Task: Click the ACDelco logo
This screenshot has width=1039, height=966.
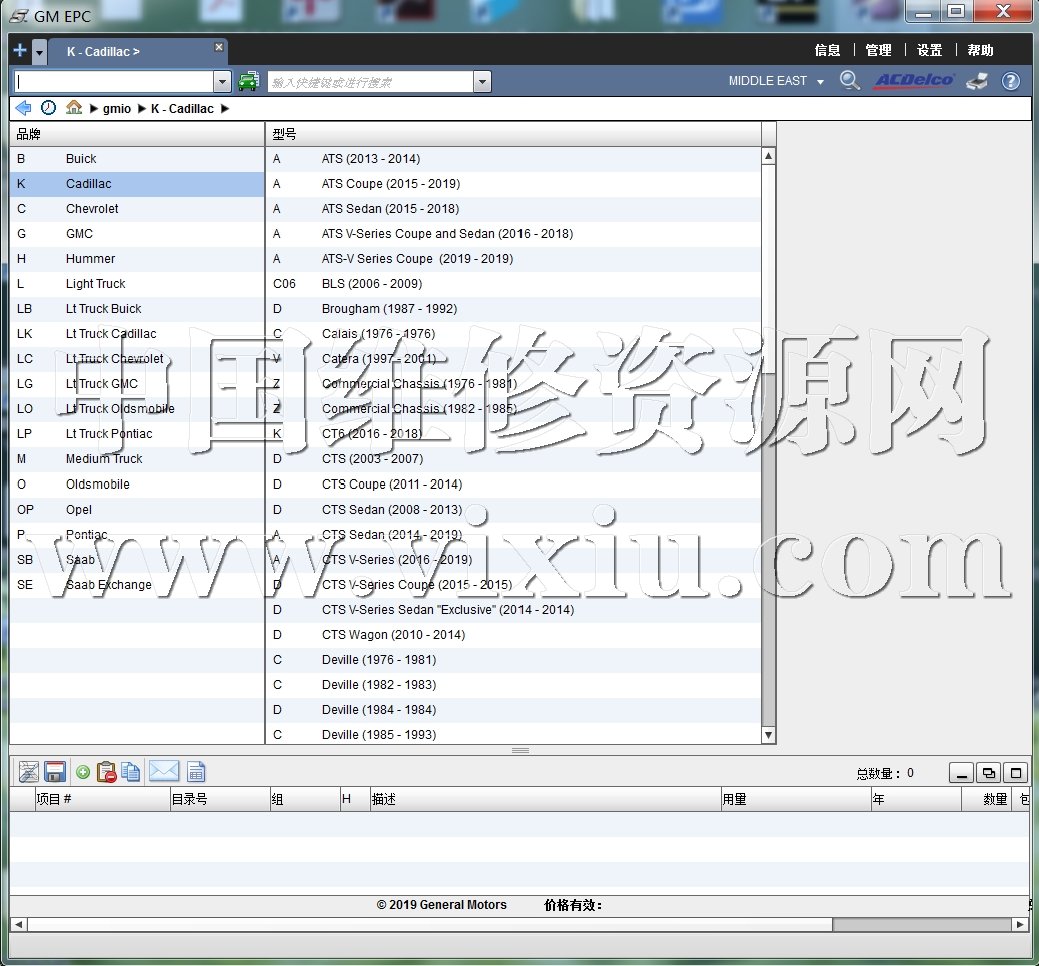Action: (914, 81)
